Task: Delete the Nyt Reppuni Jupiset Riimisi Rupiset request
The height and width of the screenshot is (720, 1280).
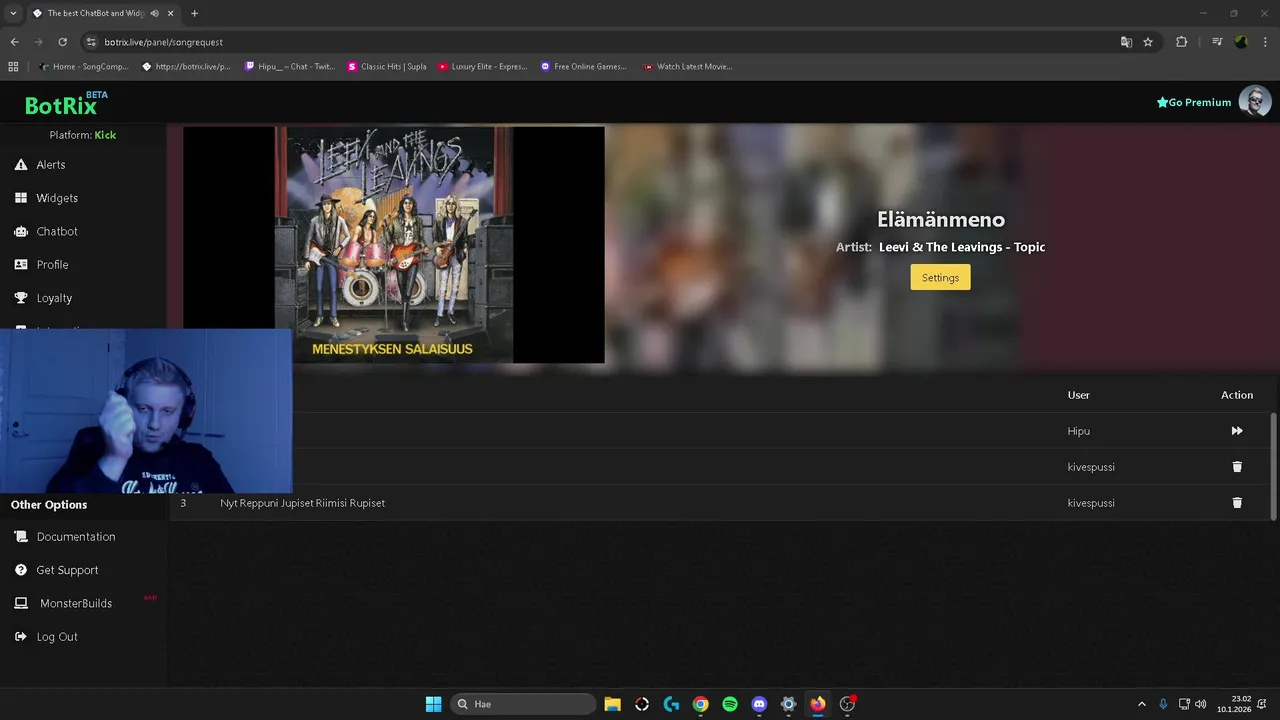Action: click(x=1237, y=503)
